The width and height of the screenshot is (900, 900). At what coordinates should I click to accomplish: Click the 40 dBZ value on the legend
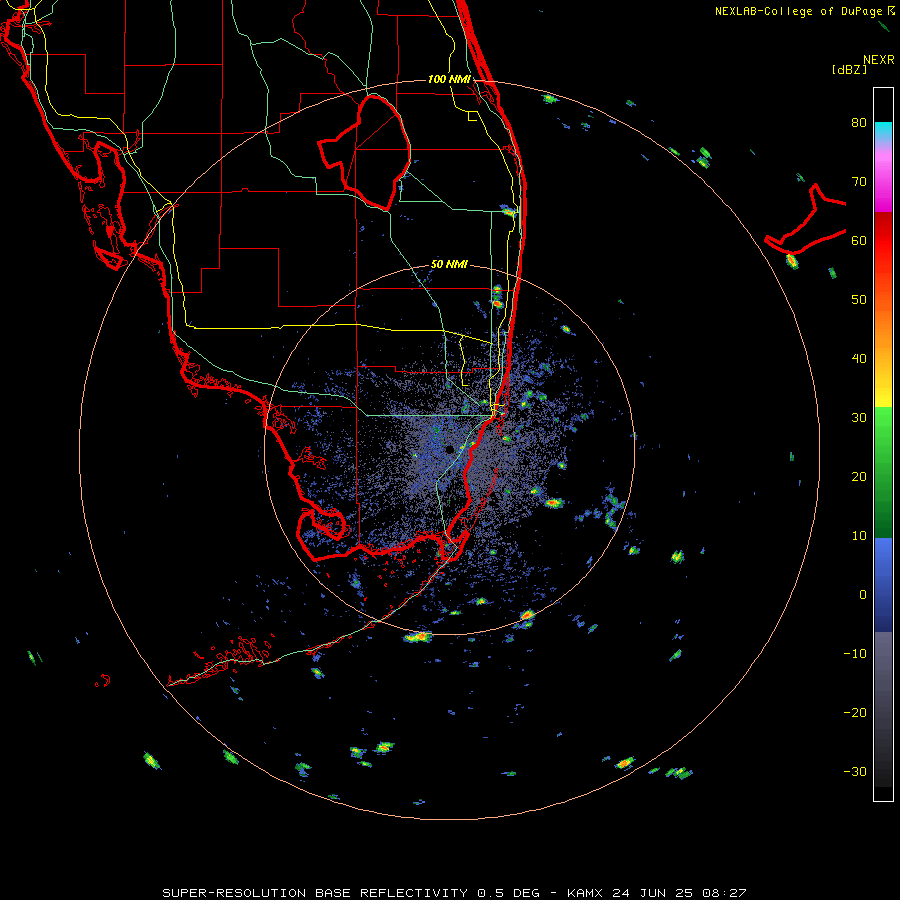point(859,359)
